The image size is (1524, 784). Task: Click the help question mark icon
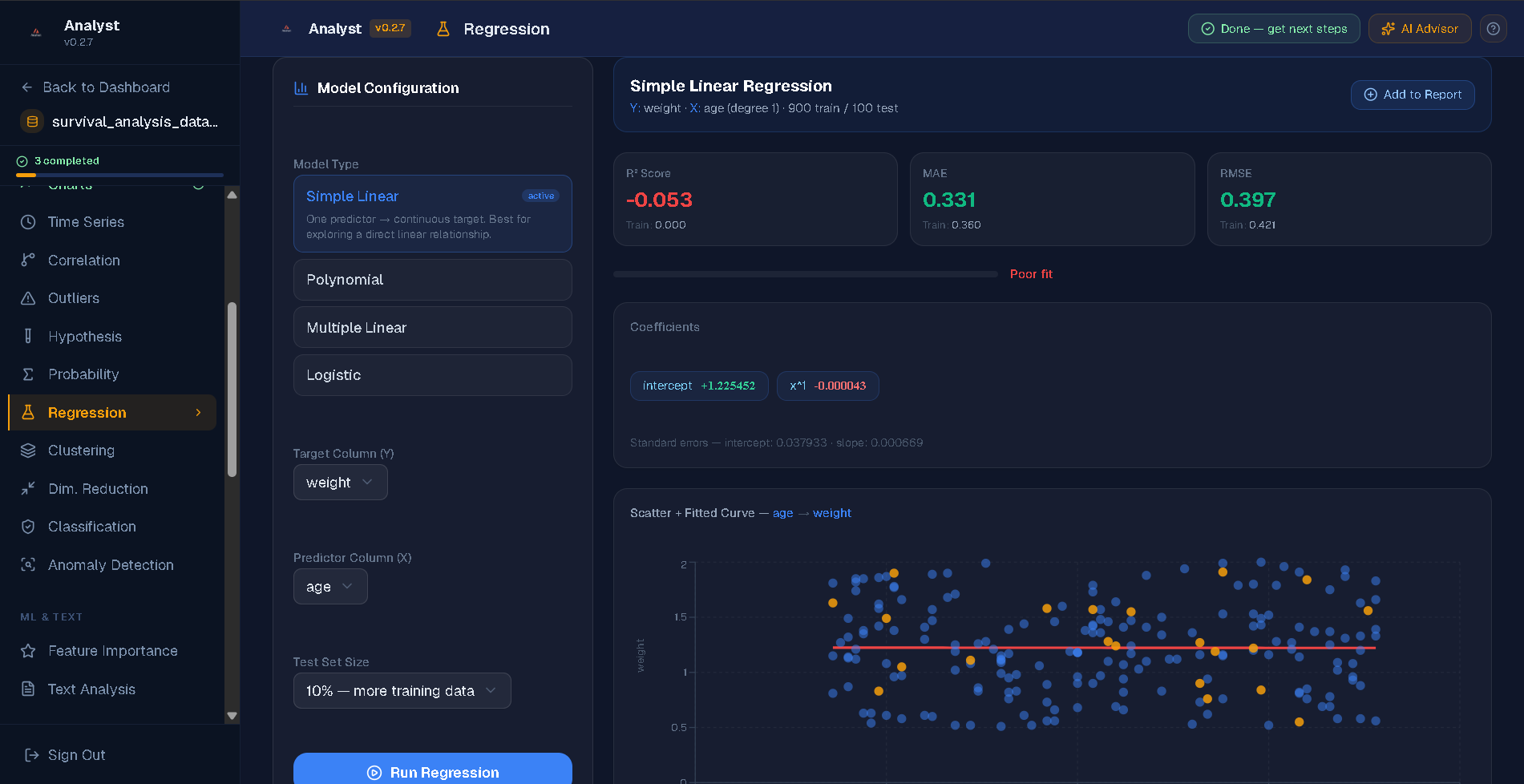tap(1493, 29)
